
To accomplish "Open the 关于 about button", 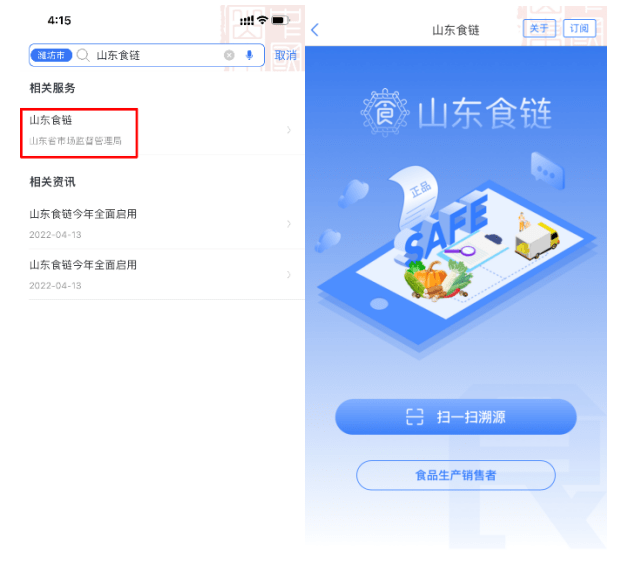I will coord(539,28).
